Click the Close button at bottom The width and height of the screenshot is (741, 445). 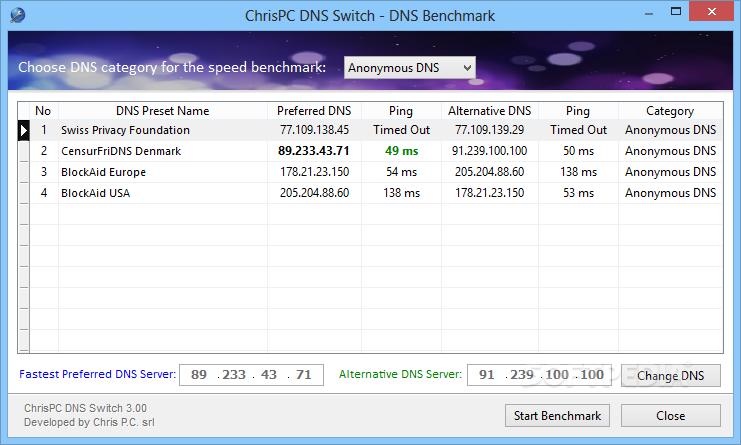[x=671, y=416]
